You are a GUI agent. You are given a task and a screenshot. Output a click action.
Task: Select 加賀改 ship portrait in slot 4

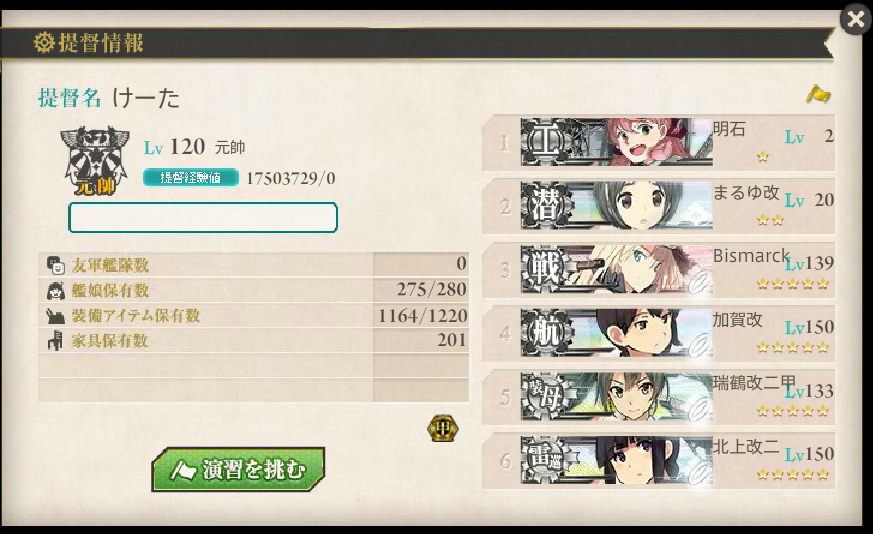coord(616,332)
